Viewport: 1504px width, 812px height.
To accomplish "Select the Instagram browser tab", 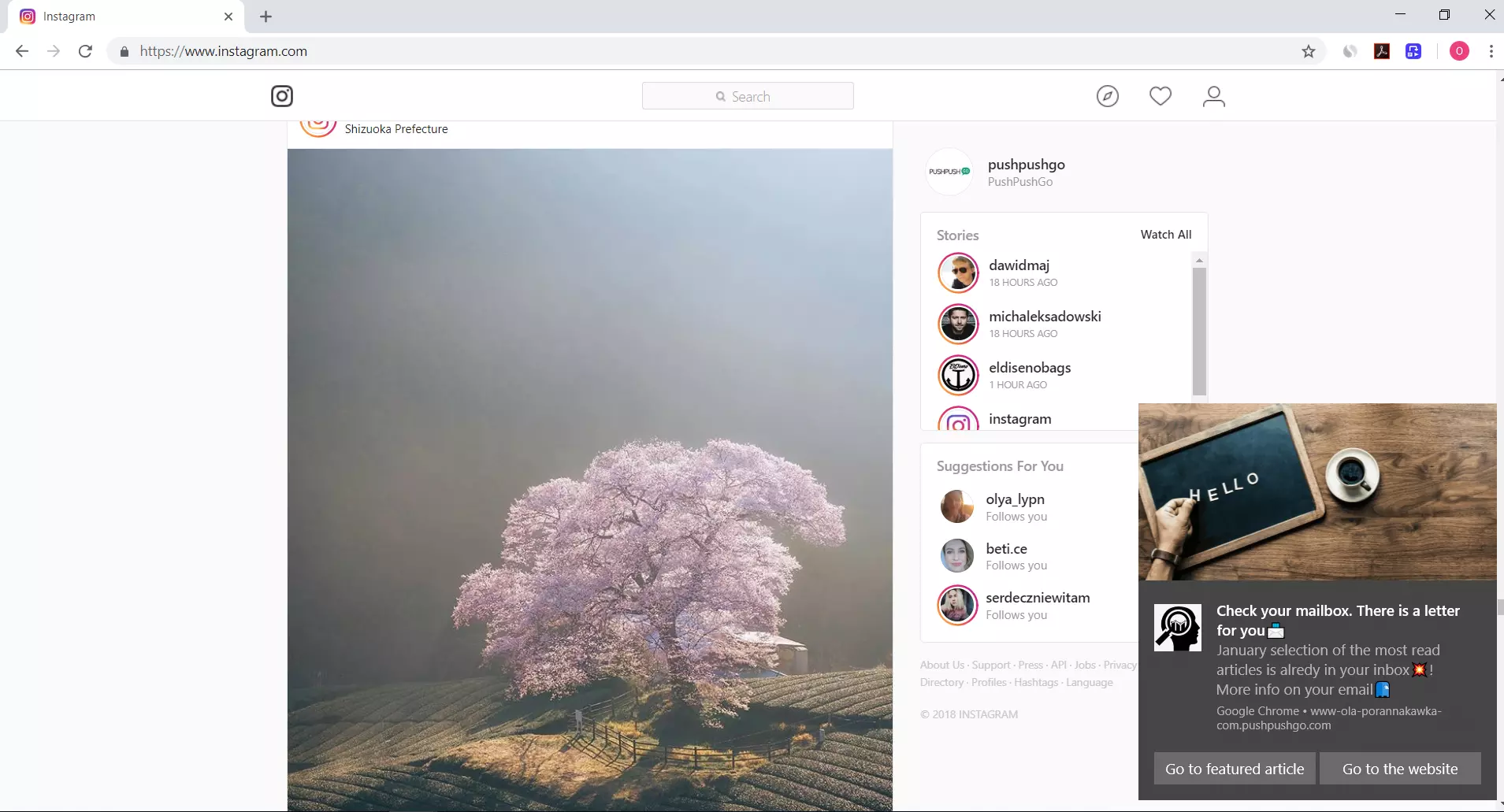I will (x=126, y=17).
